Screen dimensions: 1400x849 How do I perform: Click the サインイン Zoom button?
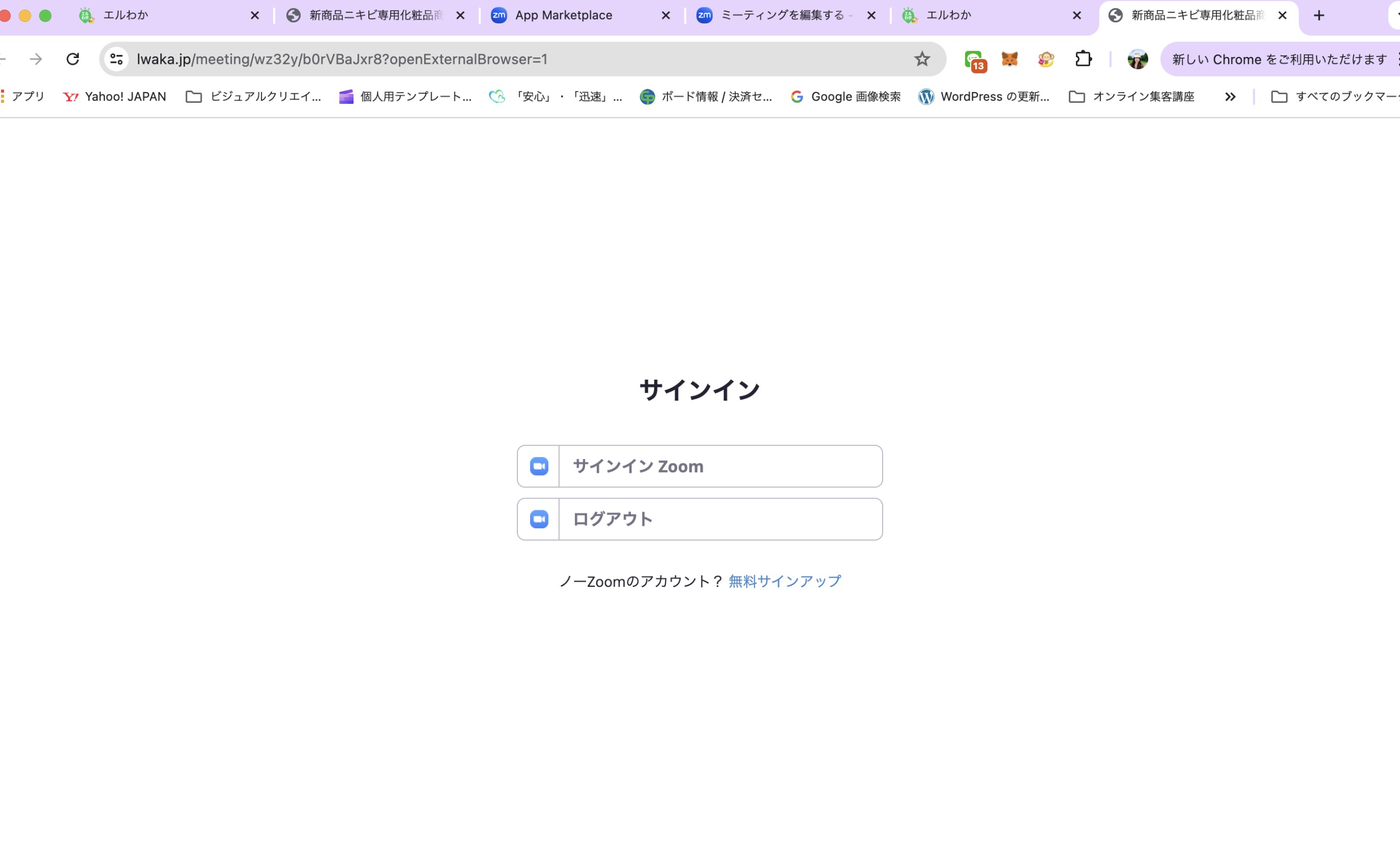point(699,466)
